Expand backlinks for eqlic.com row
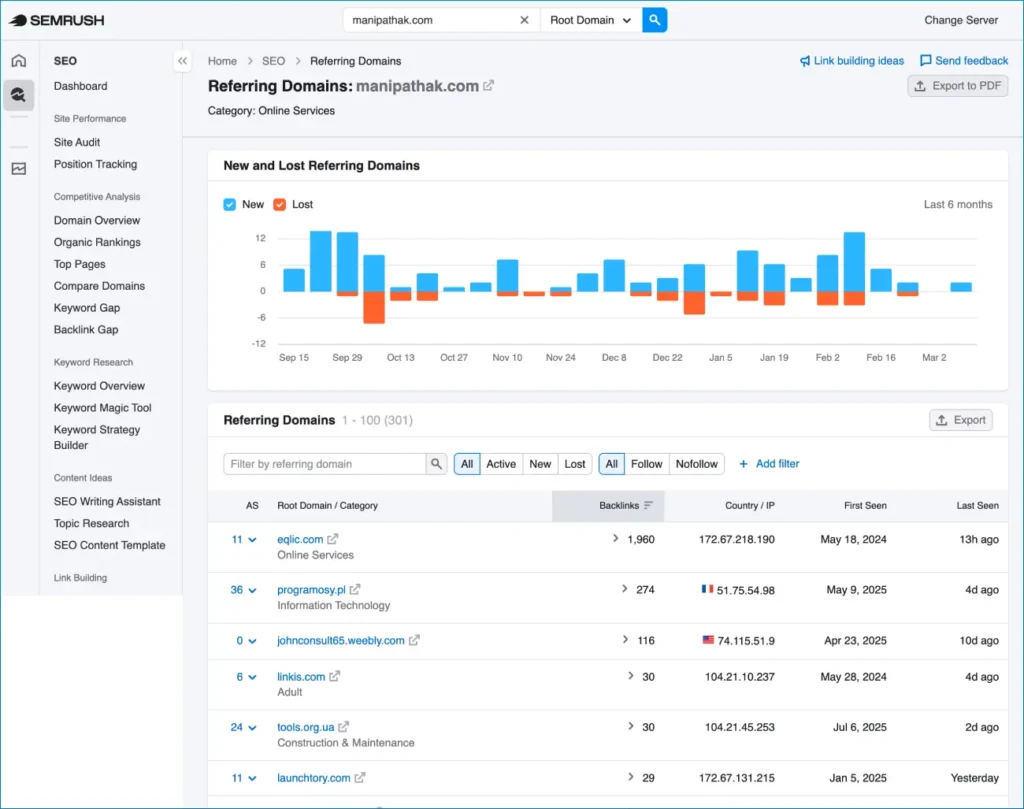The height and width of the screenshot is (809, 1024). [x=616, y=539]
